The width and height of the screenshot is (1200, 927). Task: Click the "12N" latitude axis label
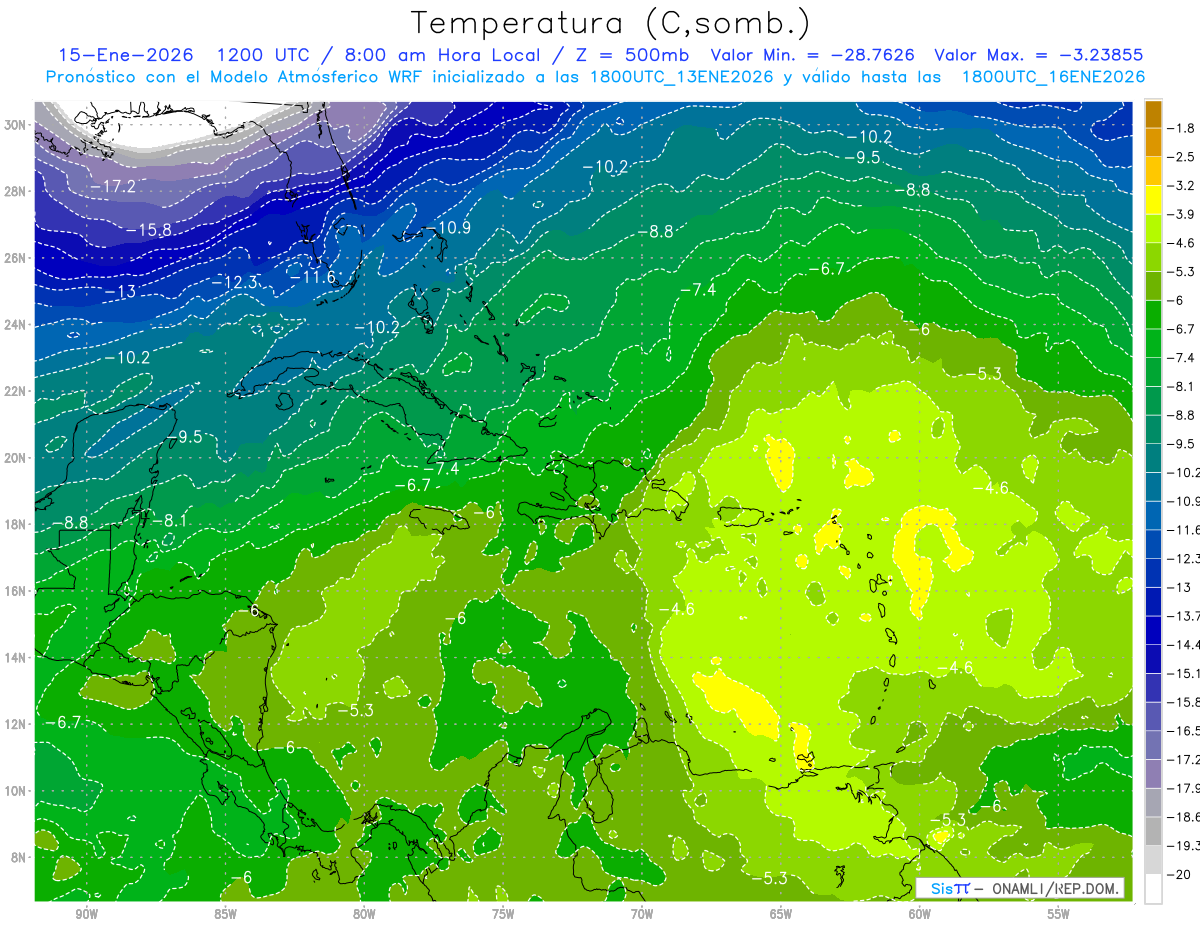(17, 724)
